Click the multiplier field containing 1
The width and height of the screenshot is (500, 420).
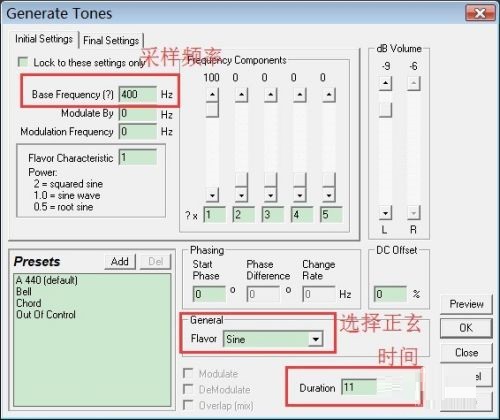pyautogui.click(x=215, y=215)
